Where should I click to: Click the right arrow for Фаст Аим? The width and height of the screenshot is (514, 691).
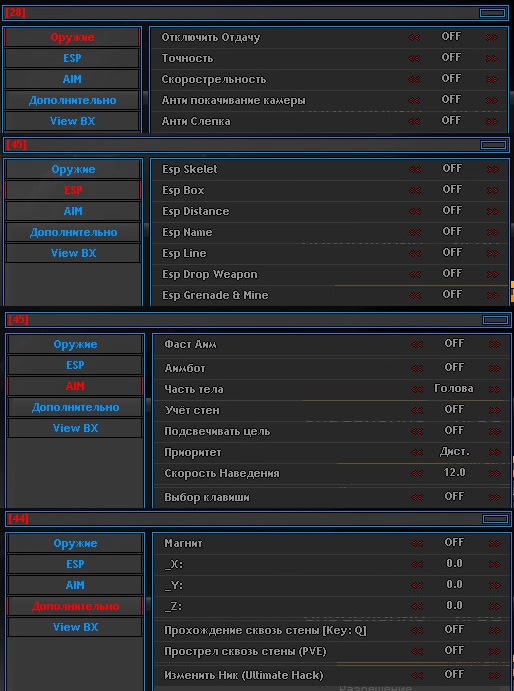click(x=494, y=344)
